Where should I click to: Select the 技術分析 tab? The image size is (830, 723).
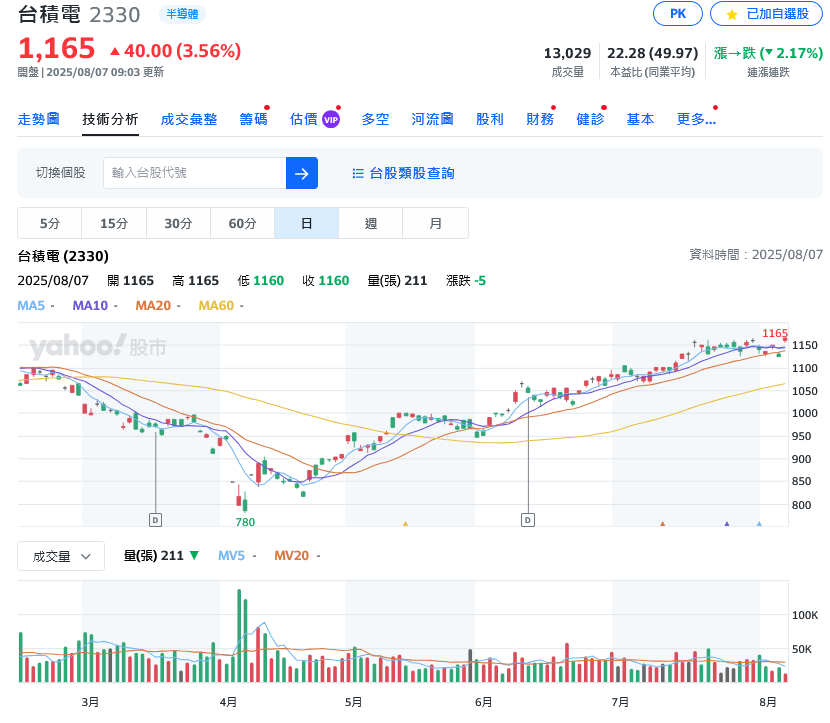click(x=110, y=119)
